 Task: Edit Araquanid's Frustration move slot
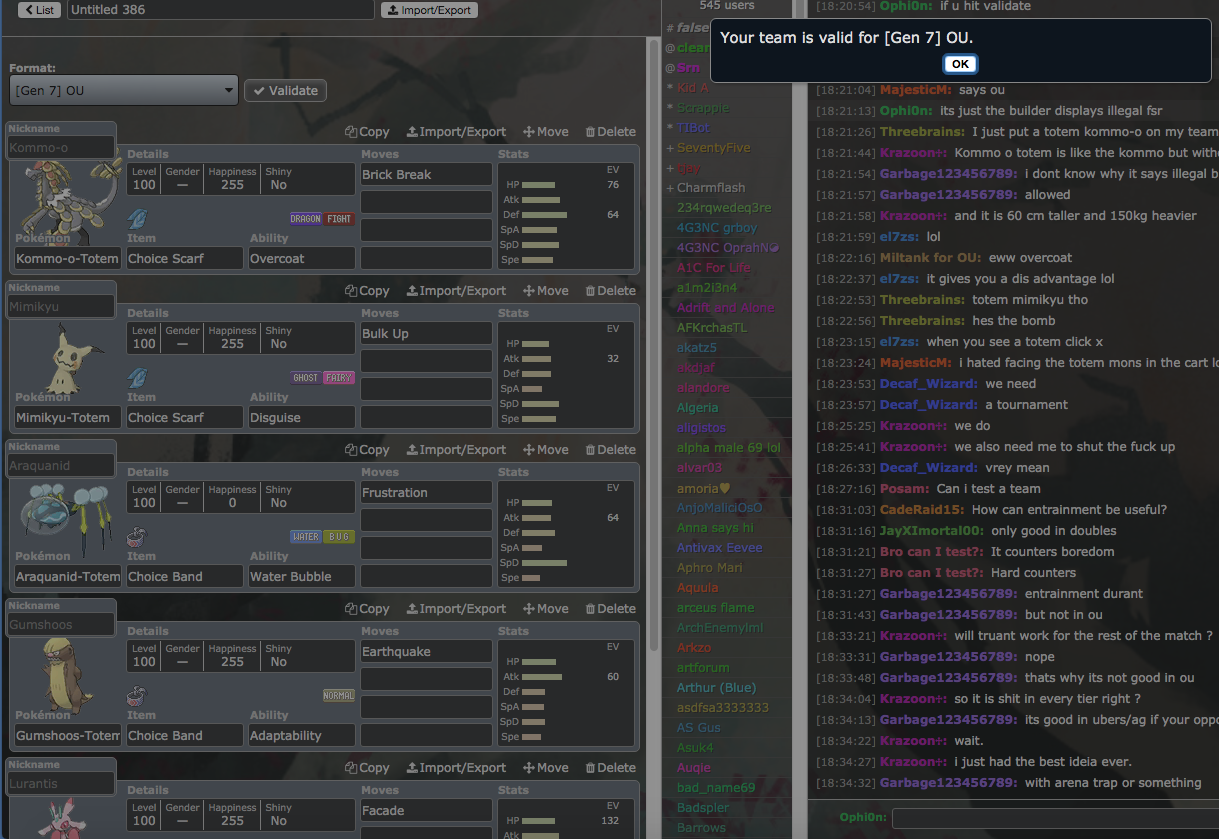pos(426,492)
